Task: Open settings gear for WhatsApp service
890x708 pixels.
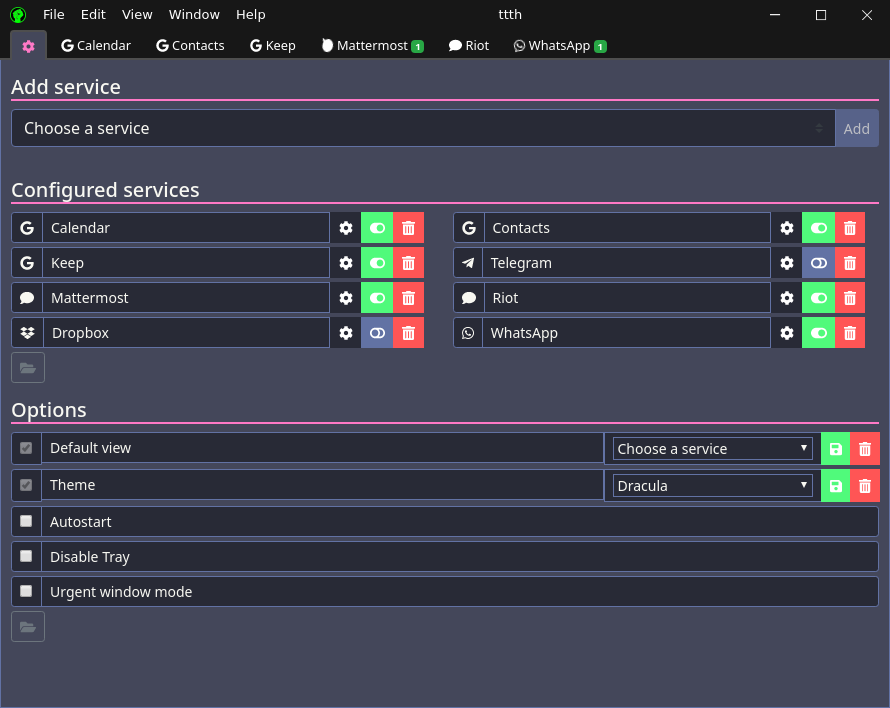Action: 787,333
